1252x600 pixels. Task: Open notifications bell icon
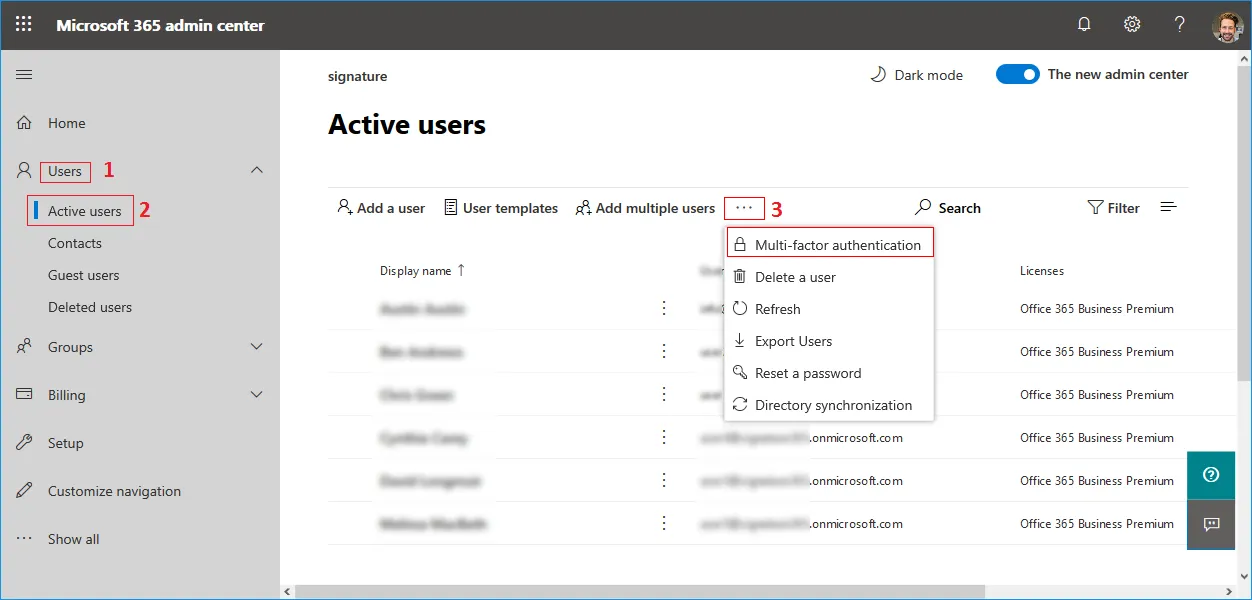point(1084,25)
